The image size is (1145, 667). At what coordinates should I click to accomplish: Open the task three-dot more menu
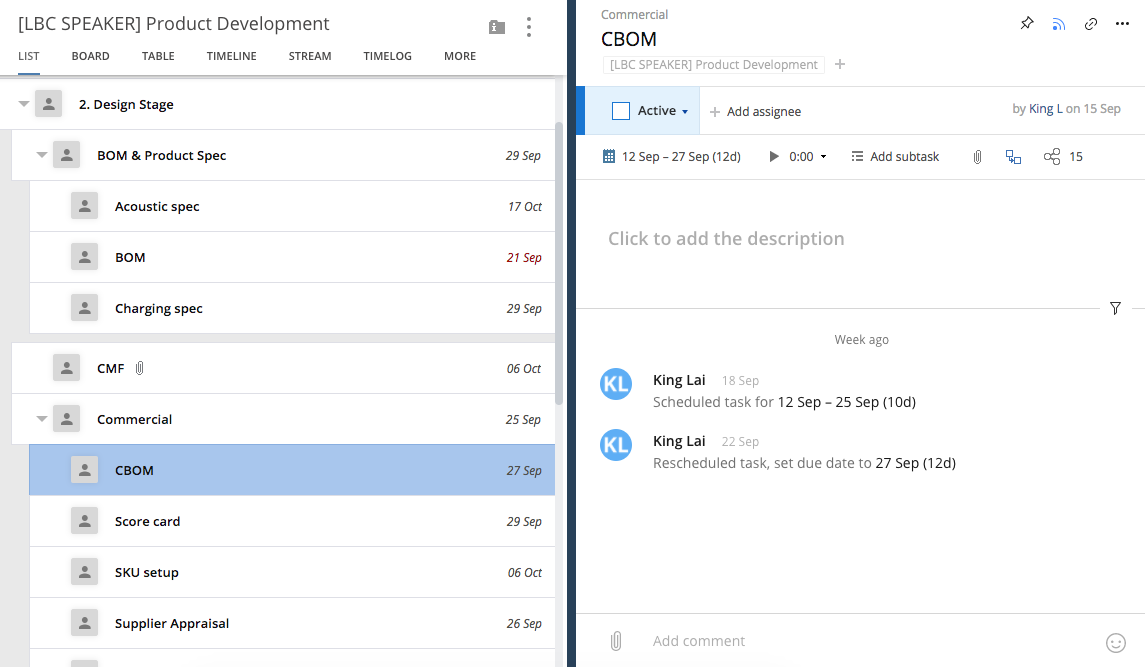1122,24
